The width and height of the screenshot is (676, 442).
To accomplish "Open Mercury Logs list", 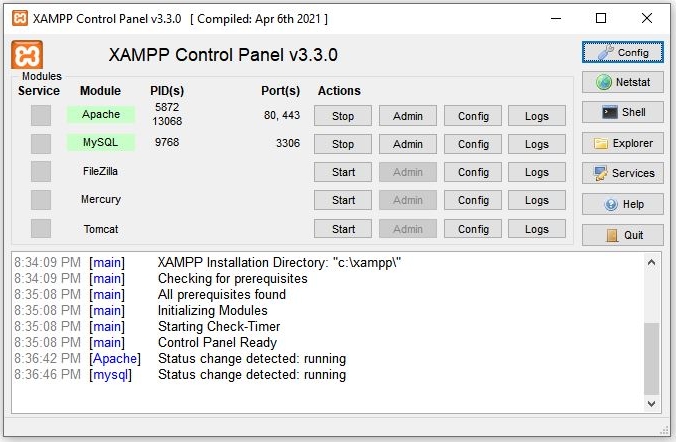I will (x=537, y=200).
